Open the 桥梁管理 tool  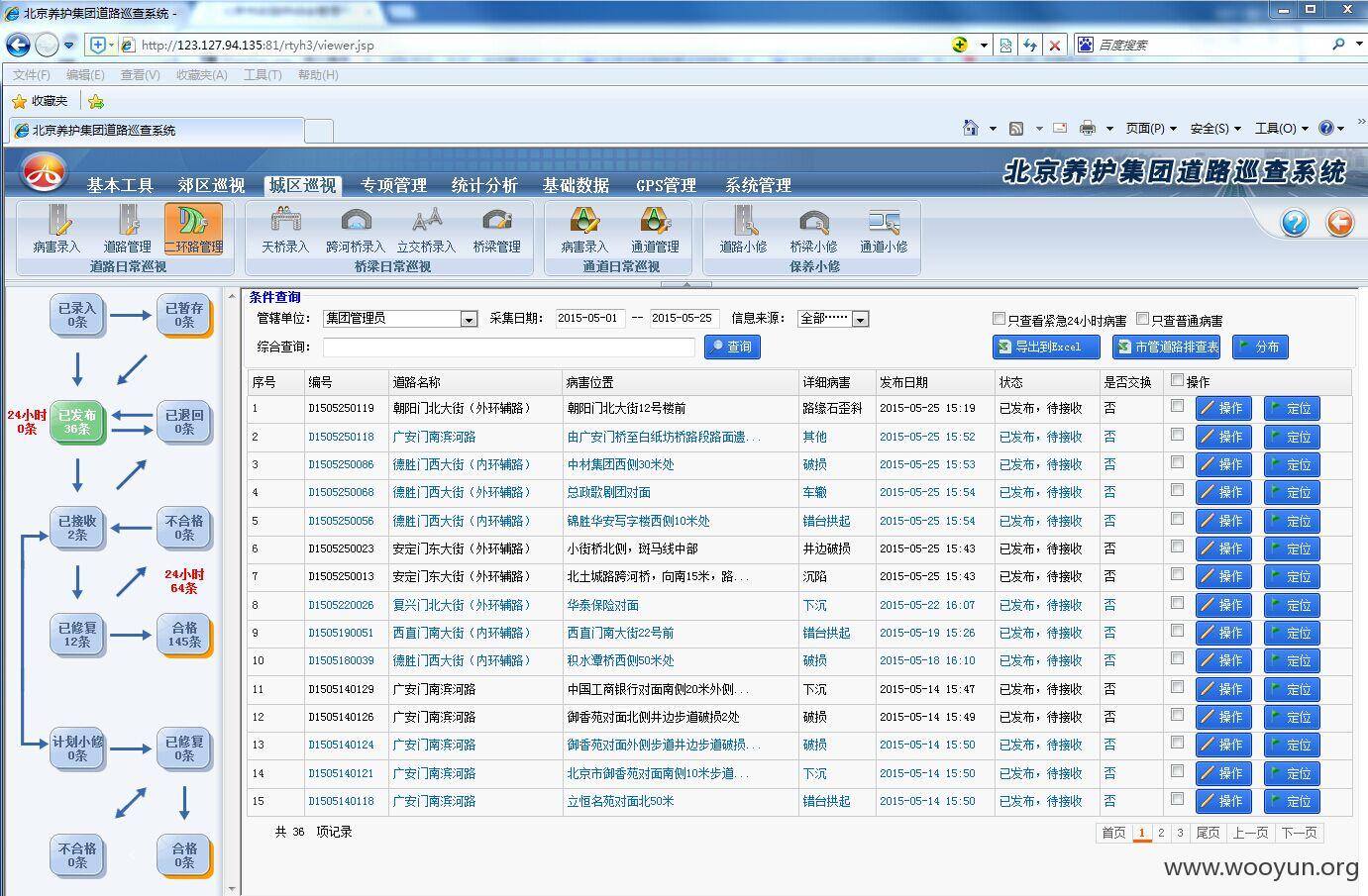pyautogui.click(x=496, y=230)
